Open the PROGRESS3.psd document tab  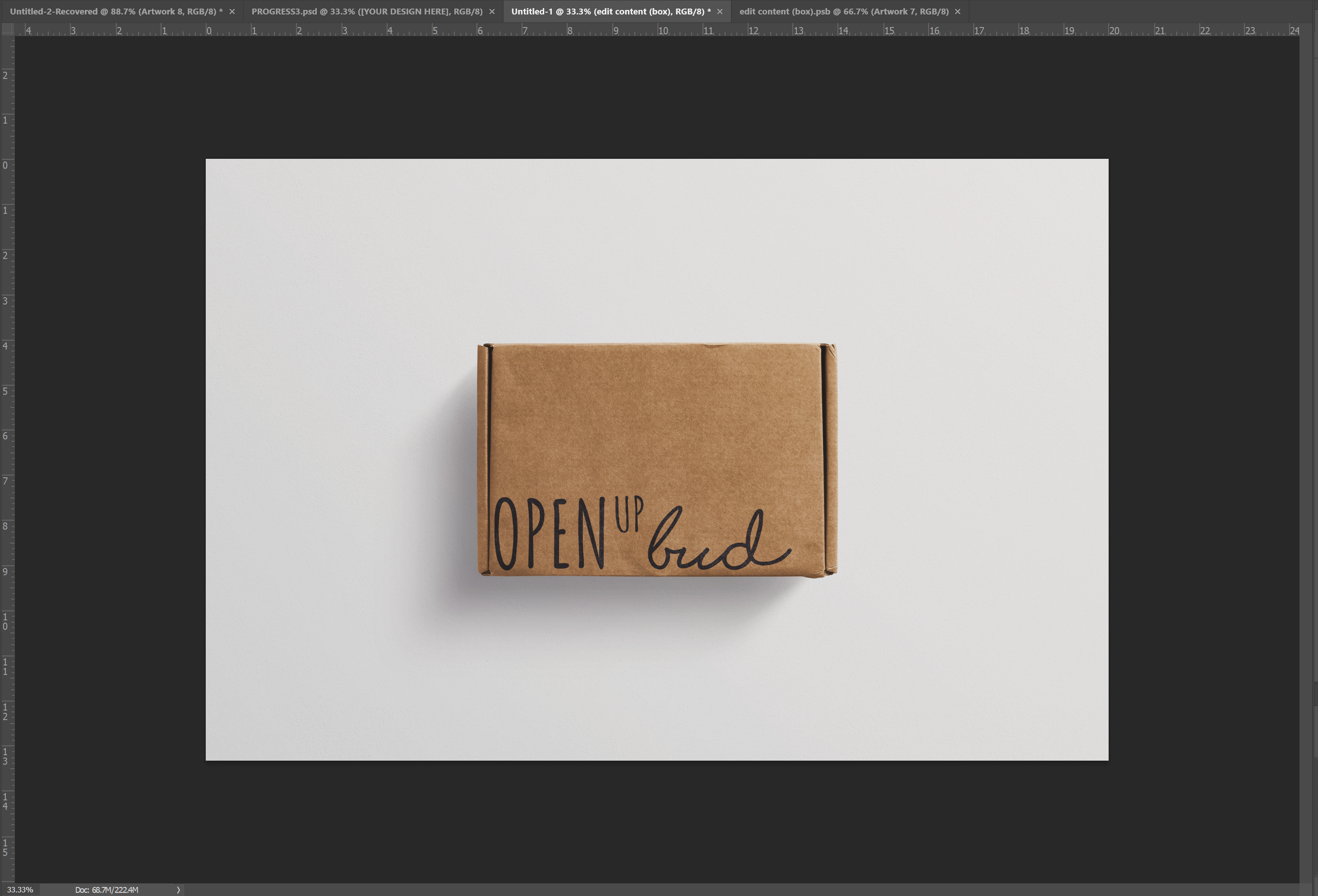(x=366, y=11)
